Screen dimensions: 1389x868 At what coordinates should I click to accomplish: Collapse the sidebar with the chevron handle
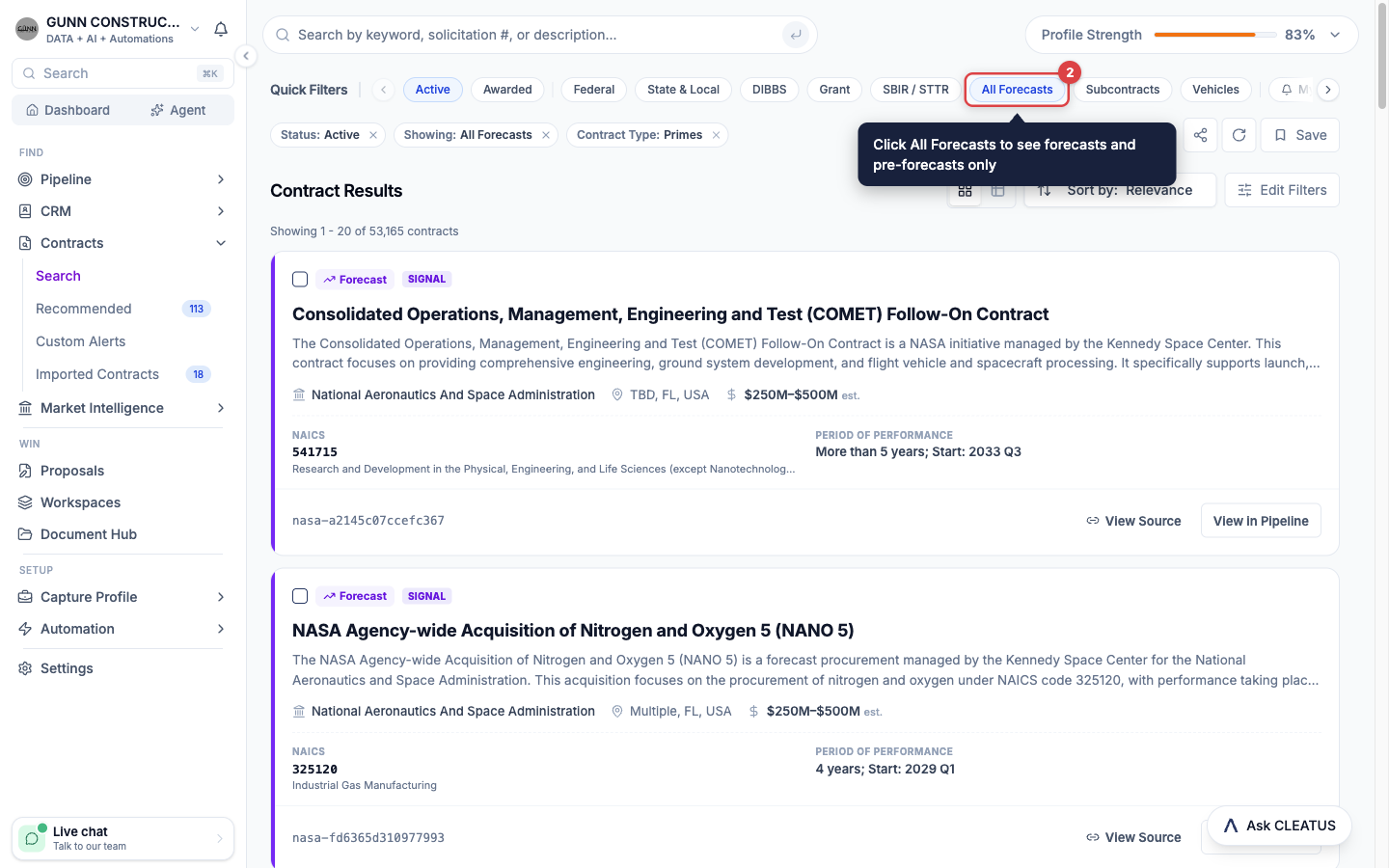pyautogui.click(x=246, y=56)
